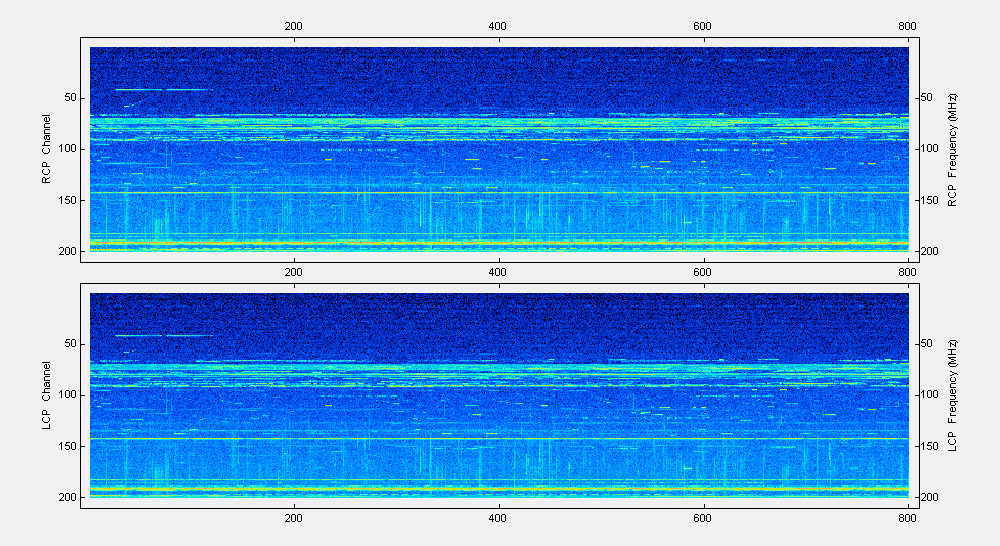
Task: Click tick 400 between the two plots
Action: (497, 272)
